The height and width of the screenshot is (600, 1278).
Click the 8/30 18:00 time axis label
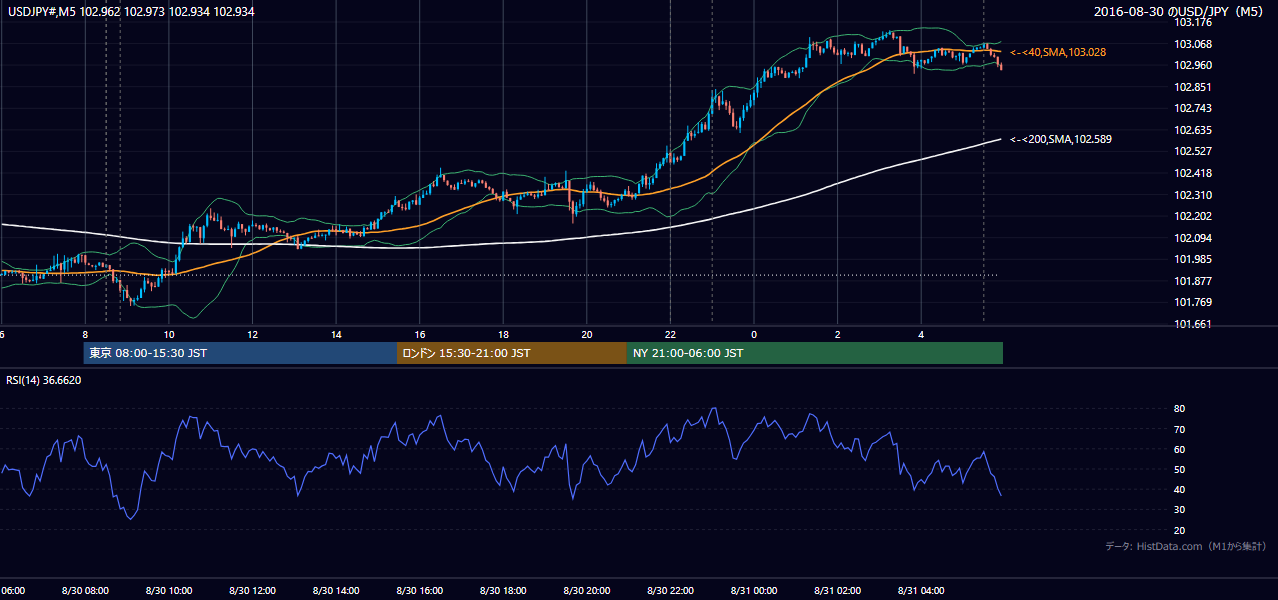tap(503, 591)
